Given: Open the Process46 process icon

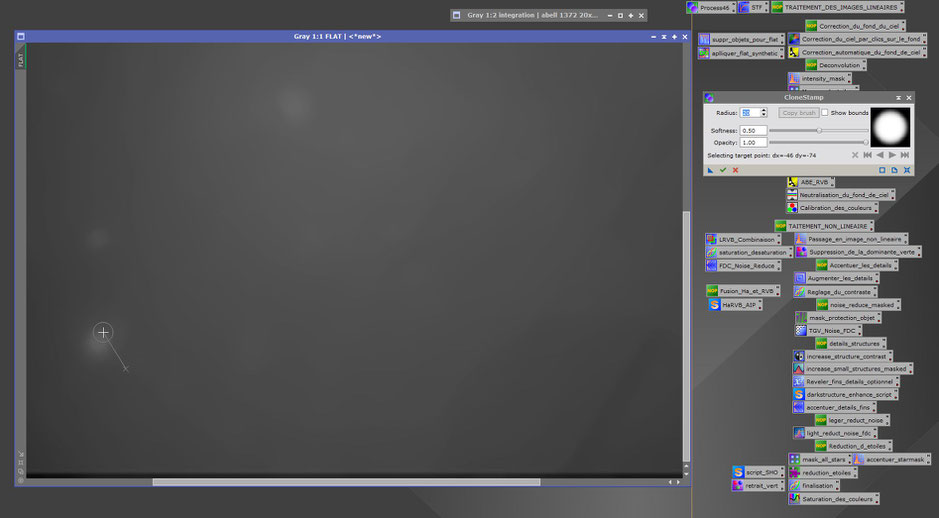Looking at the screenshot, I should point(711,7).
